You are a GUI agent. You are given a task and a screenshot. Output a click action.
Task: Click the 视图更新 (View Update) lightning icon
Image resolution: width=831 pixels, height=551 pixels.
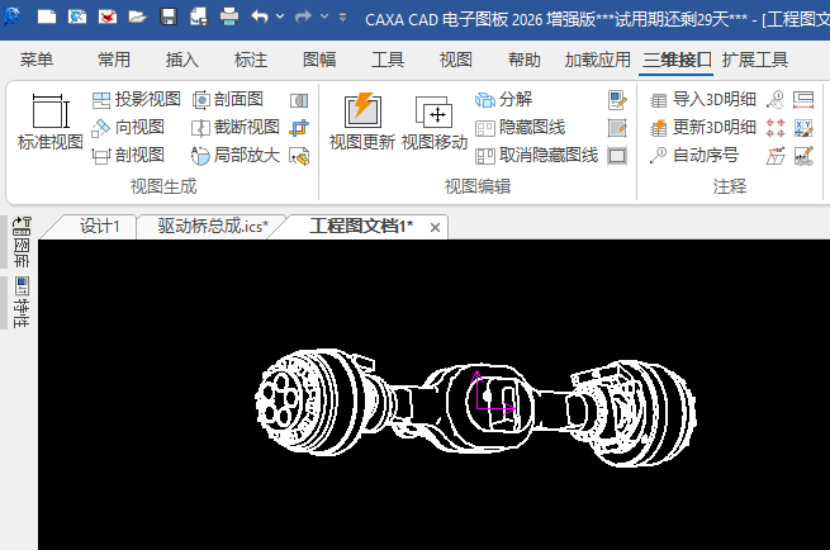[362, 112]
